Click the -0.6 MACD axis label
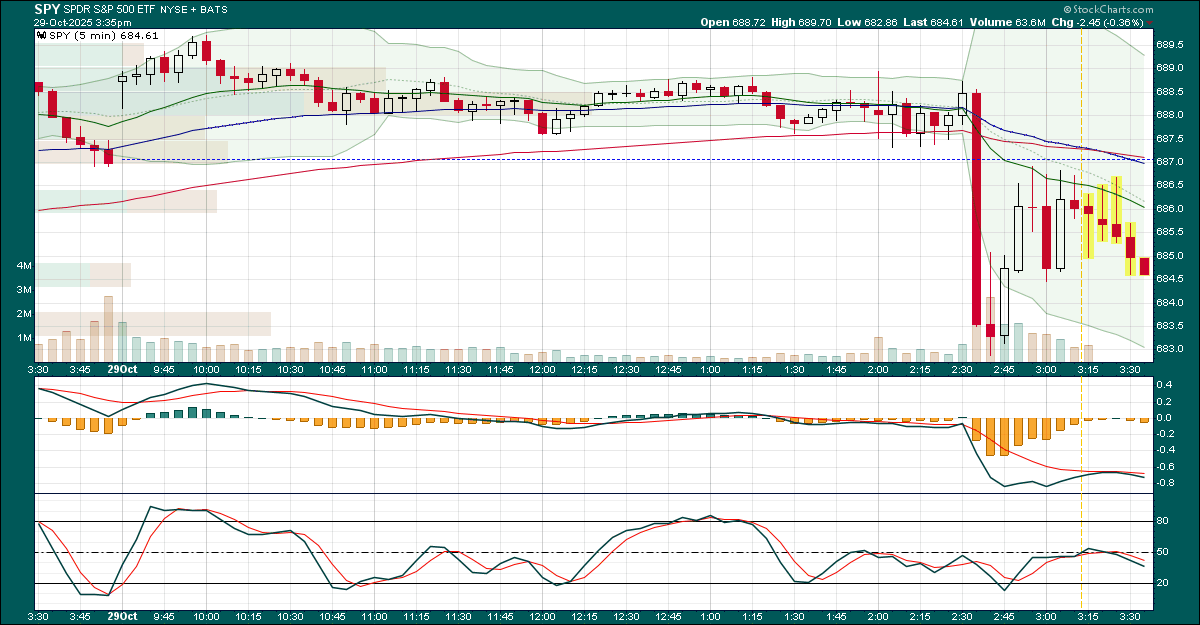The width and height of the screenshot is (1200, 625). [x=1166, y=467]
